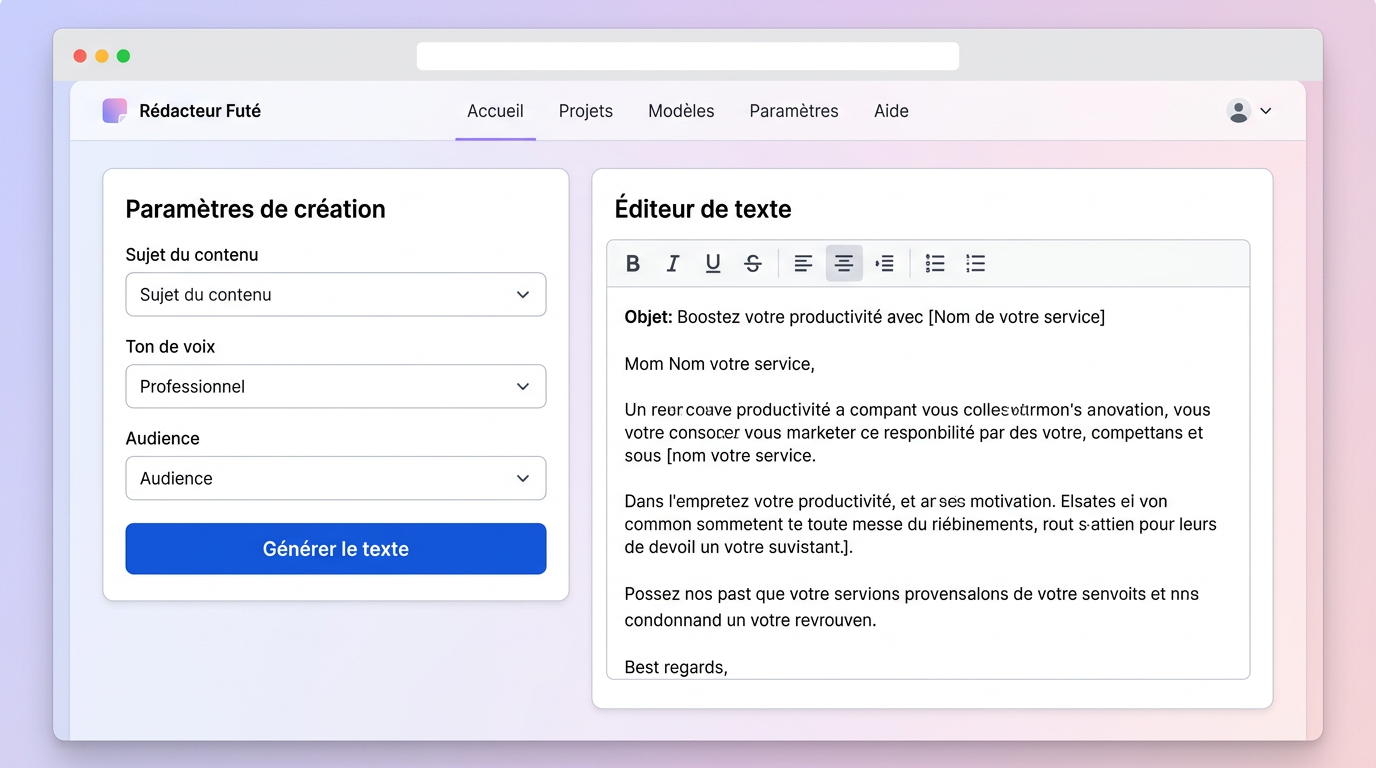Select the highlighted center align icon

844,263
